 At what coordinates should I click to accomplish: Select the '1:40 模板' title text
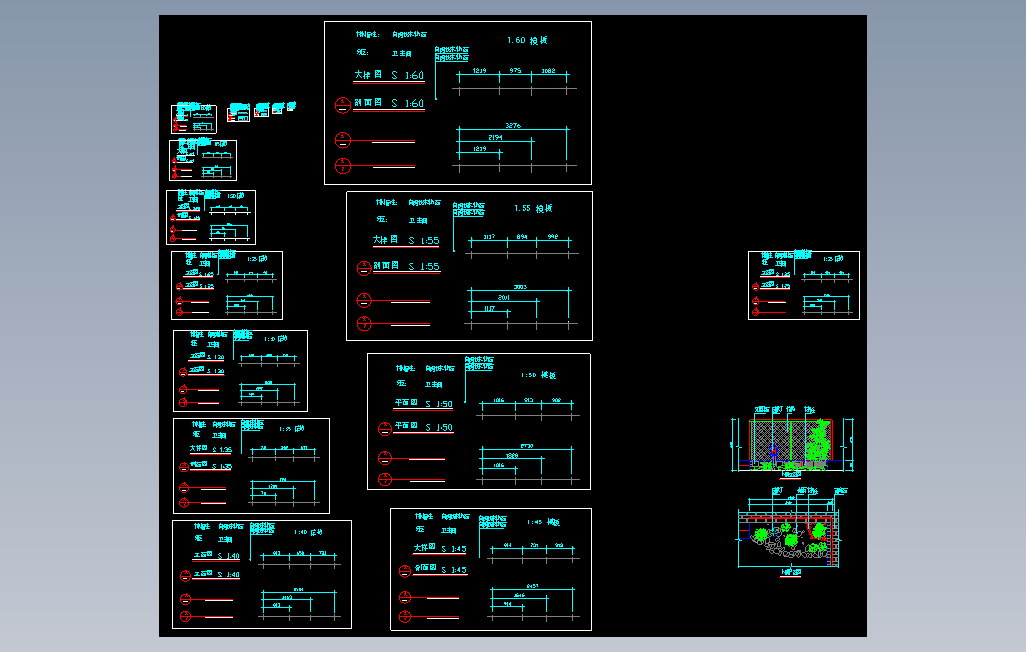click(x=308, y=532)
